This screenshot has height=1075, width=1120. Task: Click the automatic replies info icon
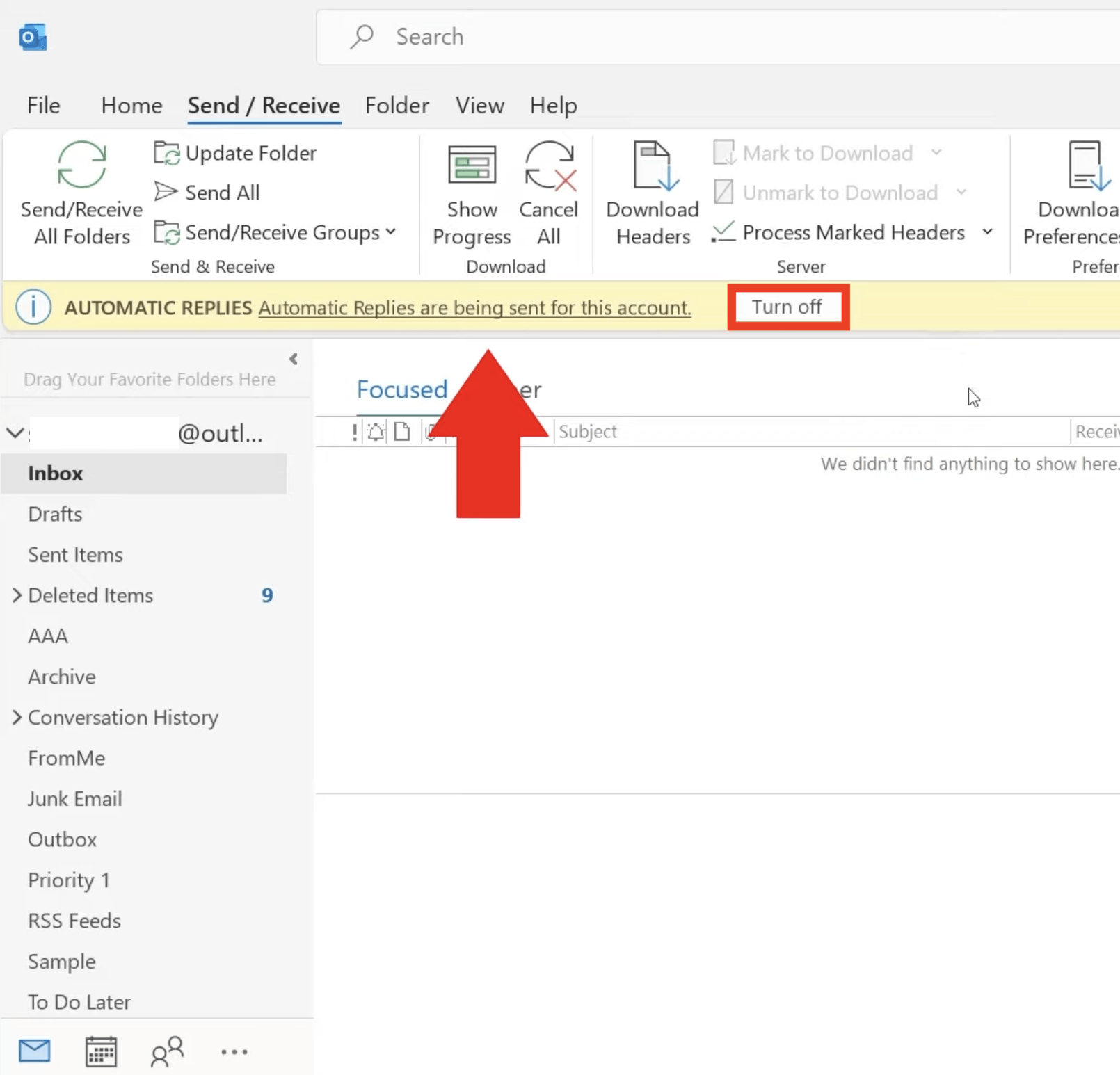33,307
